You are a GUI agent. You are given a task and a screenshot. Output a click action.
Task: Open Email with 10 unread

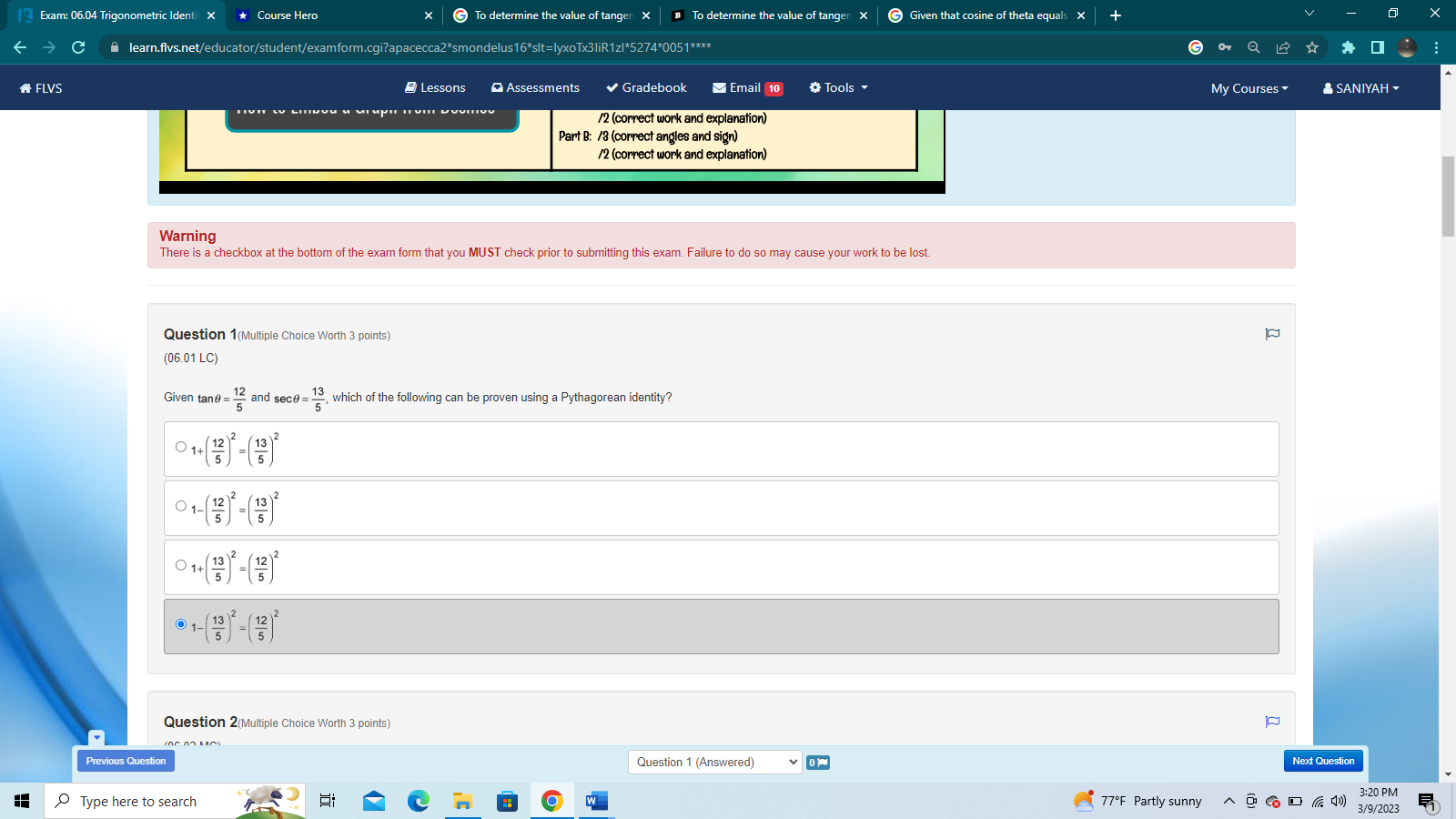747,88
